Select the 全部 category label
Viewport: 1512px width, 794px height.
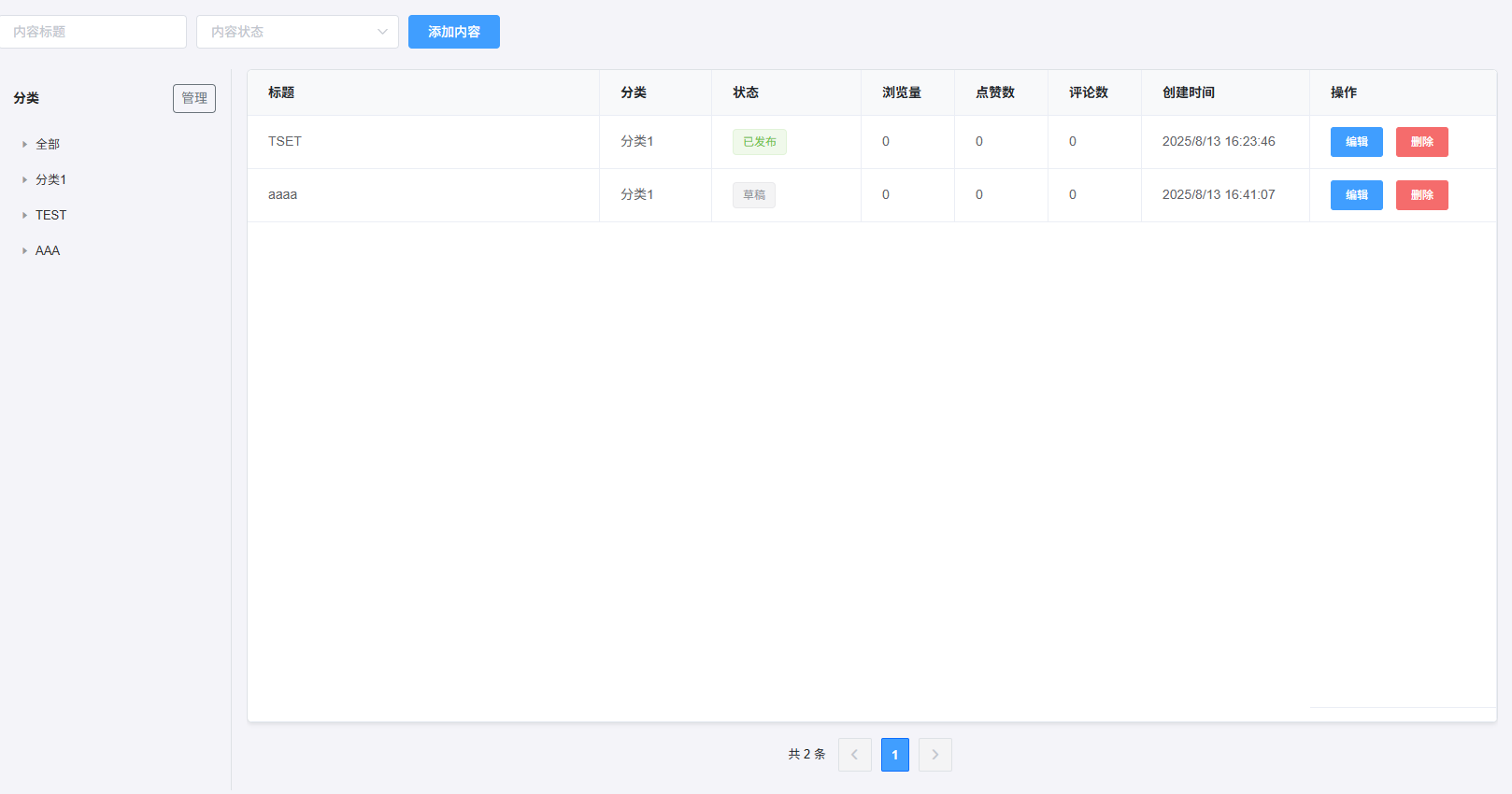(x=48, y=145)
